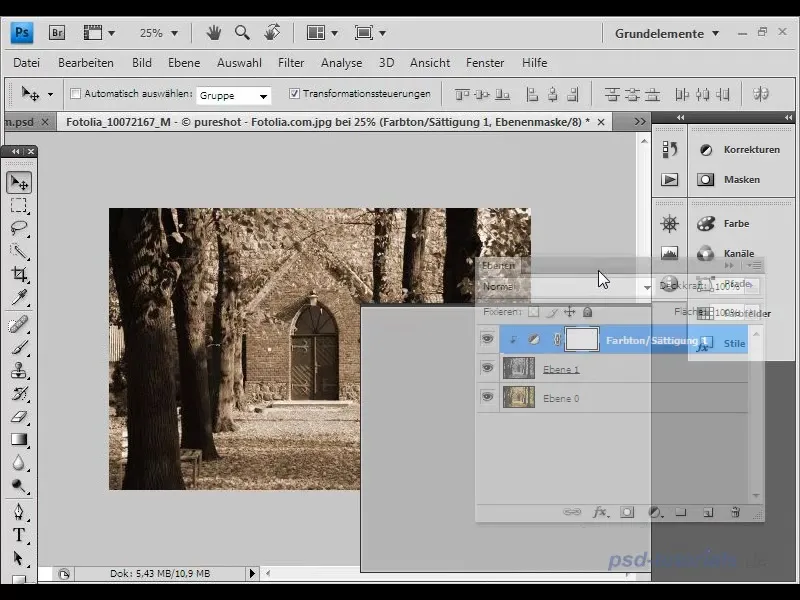Select the Lasso tool
The image size is (800, 600).
point(19,228)
